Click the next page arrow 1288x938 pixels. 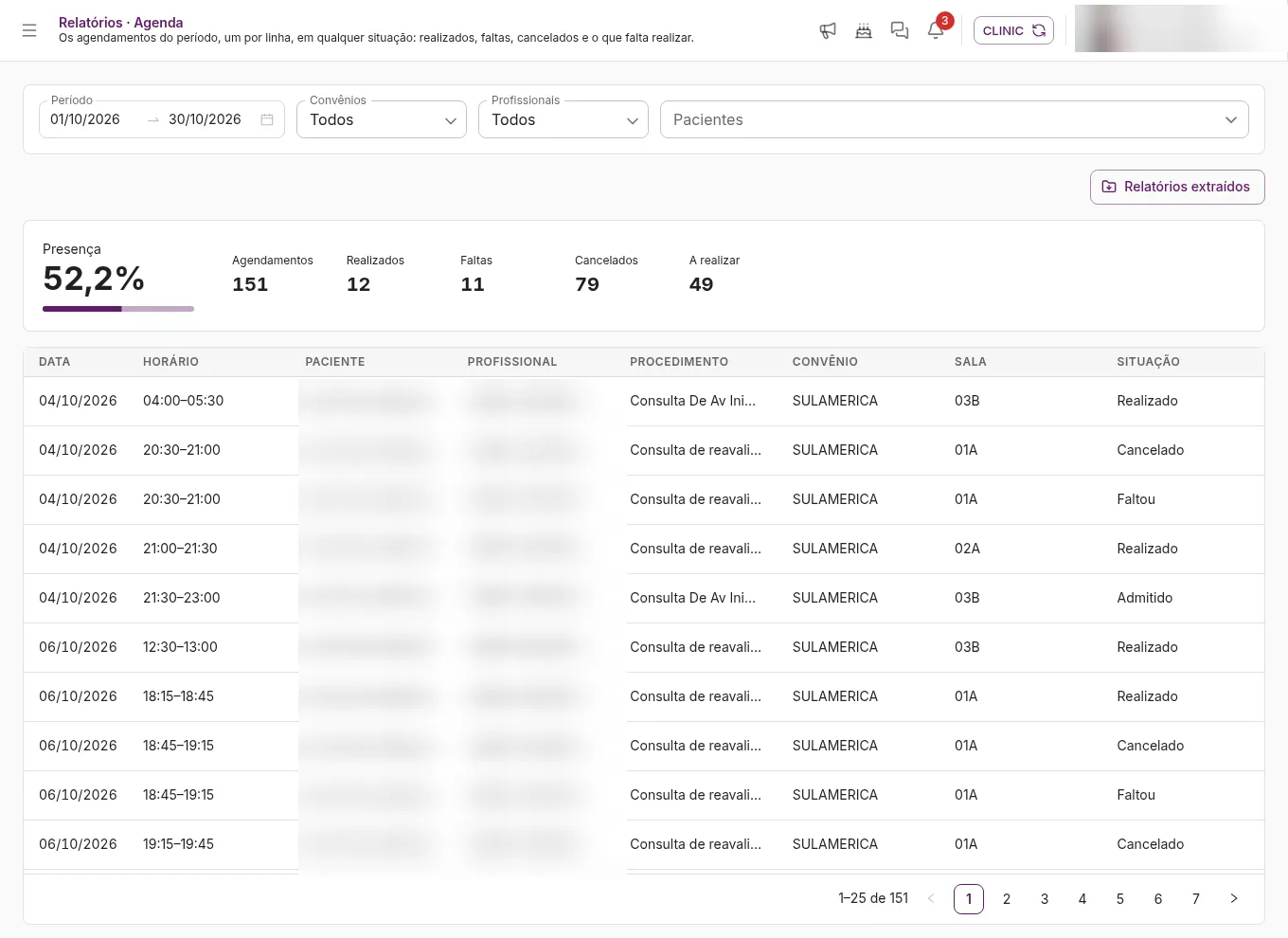[x=1234, y=898]
